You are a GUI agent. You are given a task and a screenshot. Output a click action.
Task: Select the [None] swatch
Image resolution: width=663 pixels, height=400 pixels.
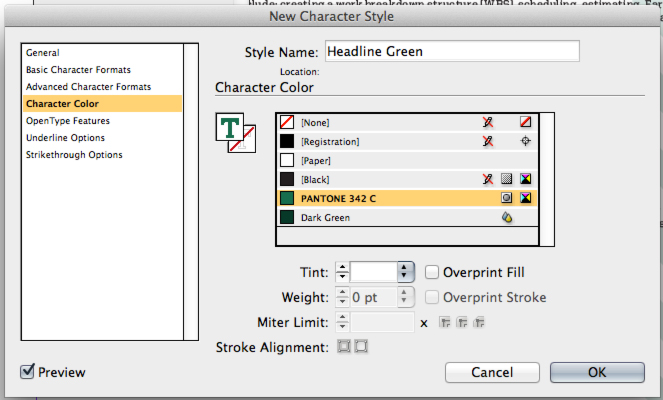(x=407, y=123)
